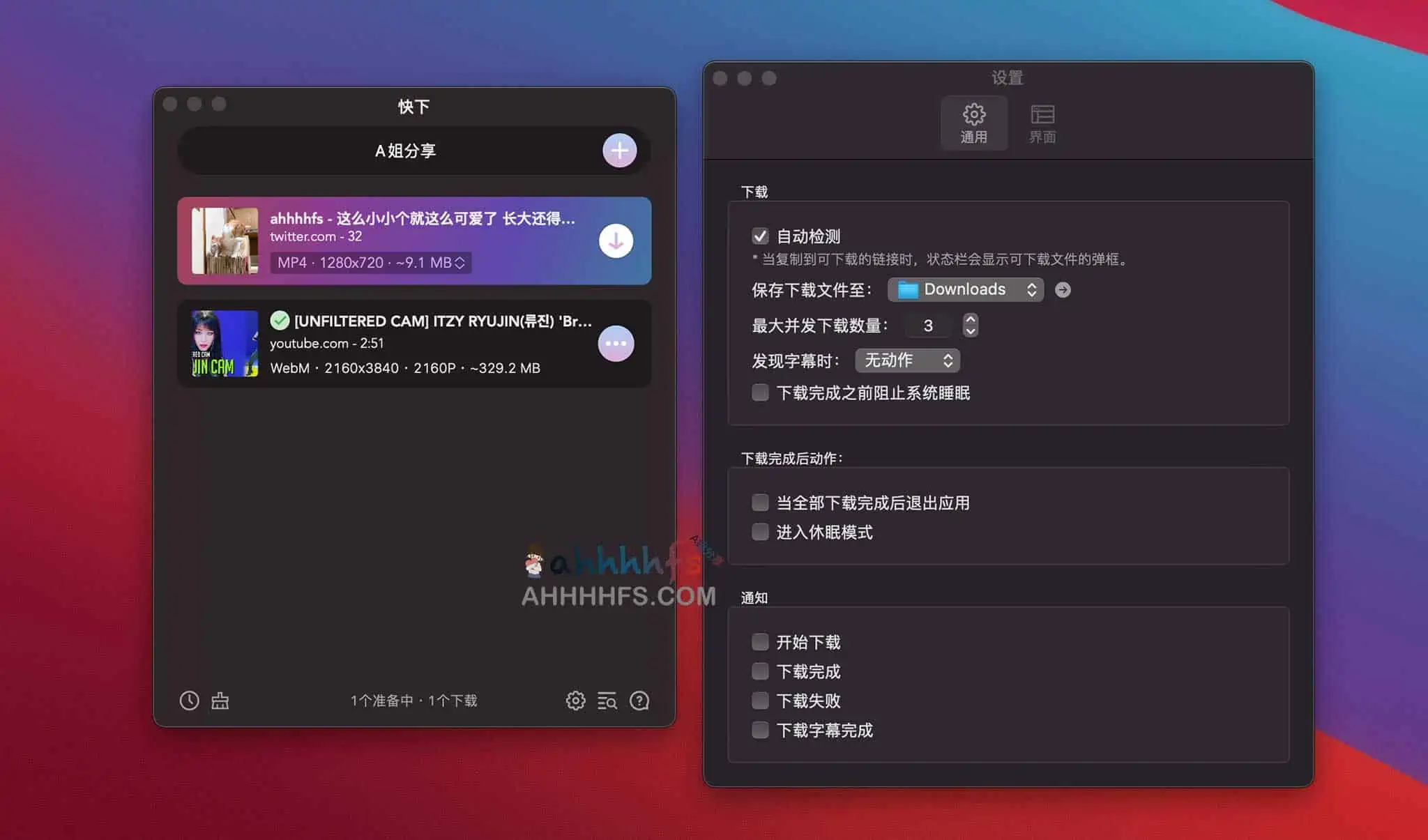The height and width of the screenshot is (840, 1428).
Task: Increase max concurrent downloads with the stepper
Action: [971, 321]
